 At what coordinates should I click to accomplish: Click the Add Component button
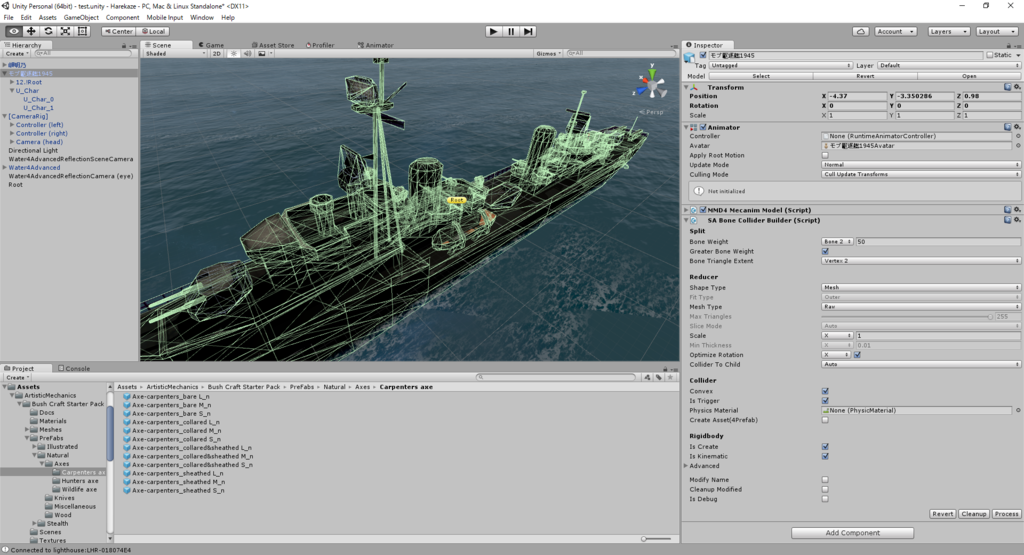pyautogui.click(x=852, y=533)
